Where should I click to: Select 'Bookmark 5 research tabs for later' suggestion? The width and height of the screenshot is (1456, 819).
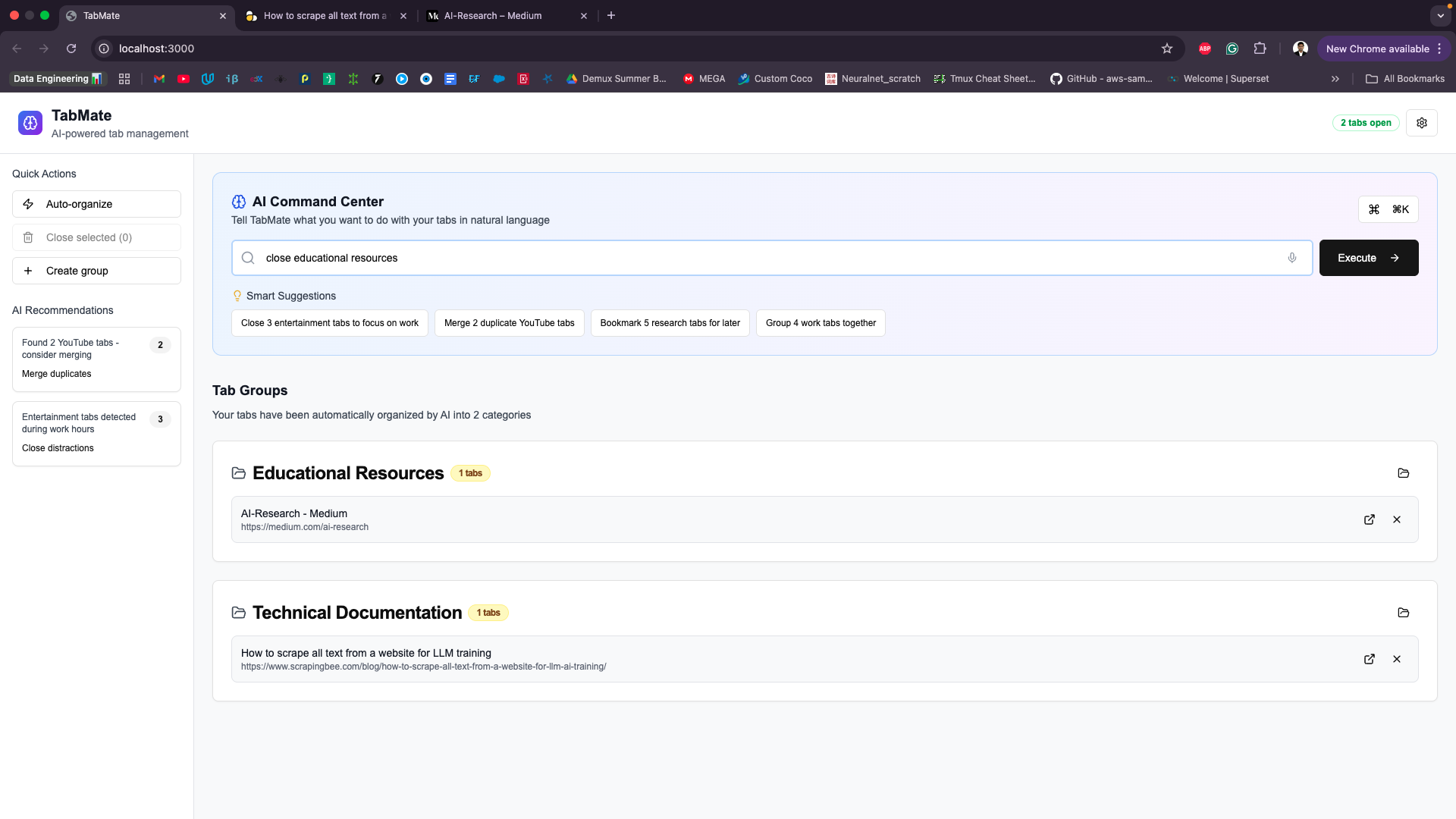670,323
